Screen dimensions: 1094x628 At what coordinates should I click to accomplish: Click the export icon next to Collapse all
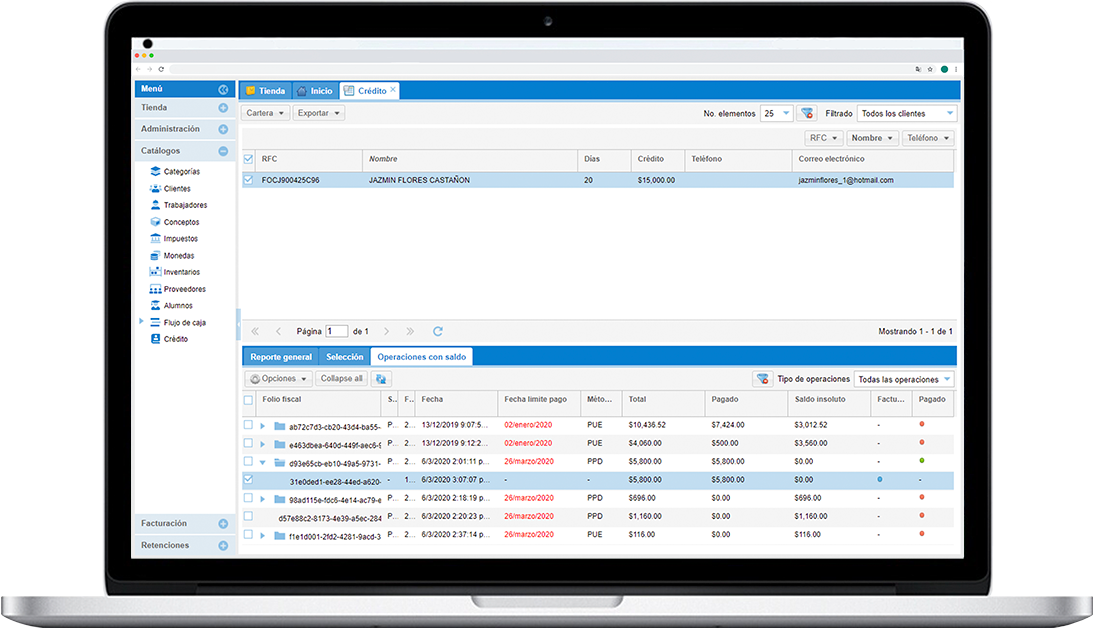pyautogui.click(x=382, y=379)
